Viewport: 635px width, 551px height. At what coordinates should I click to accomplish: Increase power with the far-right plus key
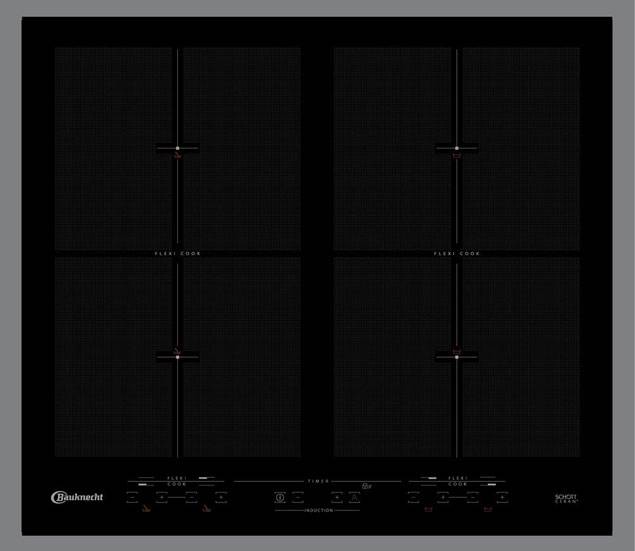(500, 496)
